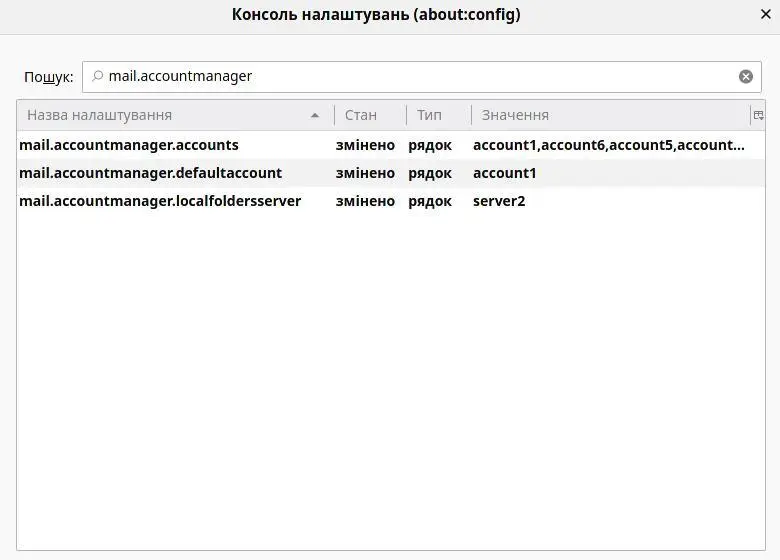This screenshot has height=560, width=780.
Task: Close the about:config dialog
Action: [x=766, y=14]
